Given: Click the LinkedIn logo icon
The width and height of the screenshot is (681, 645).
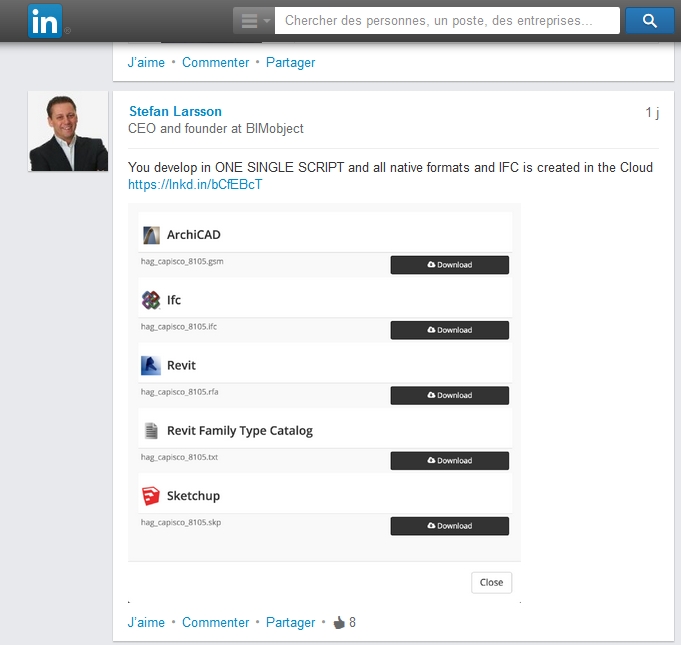Looking at the screenshot, I should 44,21.
